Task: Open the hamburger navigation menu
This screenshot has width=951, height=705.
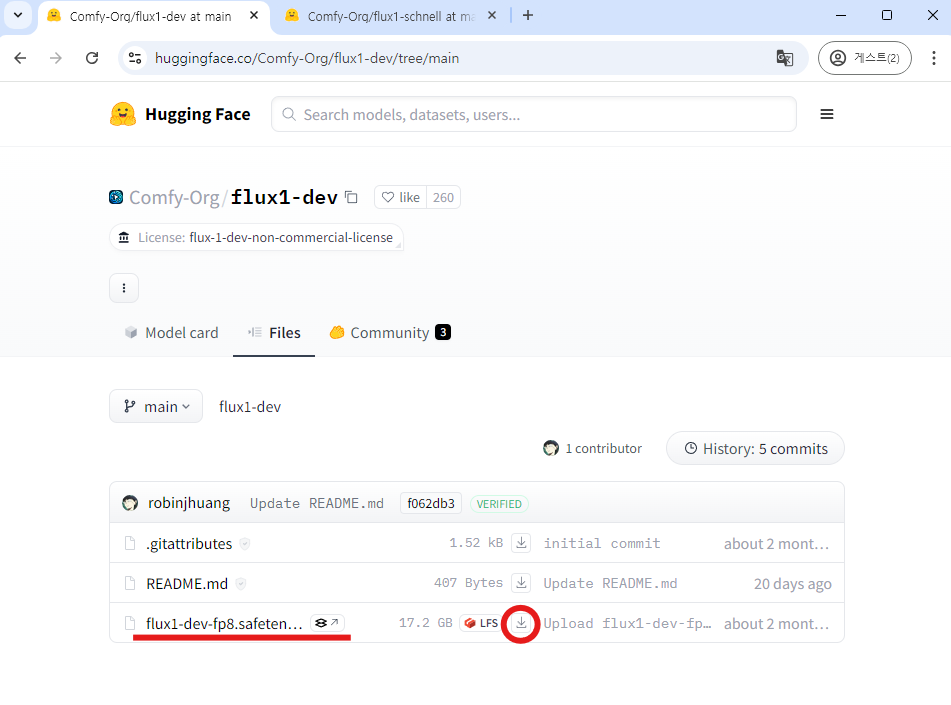Action: (827, 114)
